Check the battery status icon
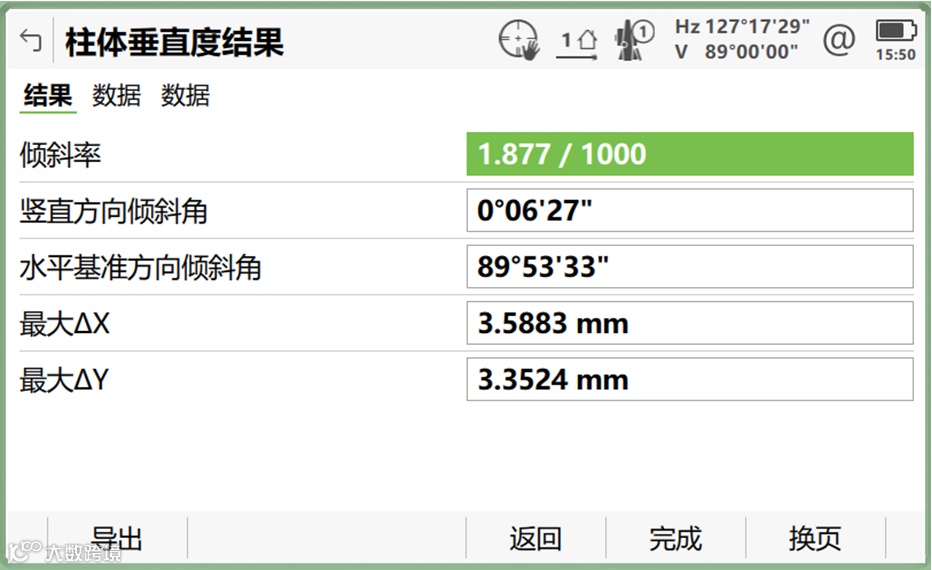Screen dimensions: 932x570 896,30
